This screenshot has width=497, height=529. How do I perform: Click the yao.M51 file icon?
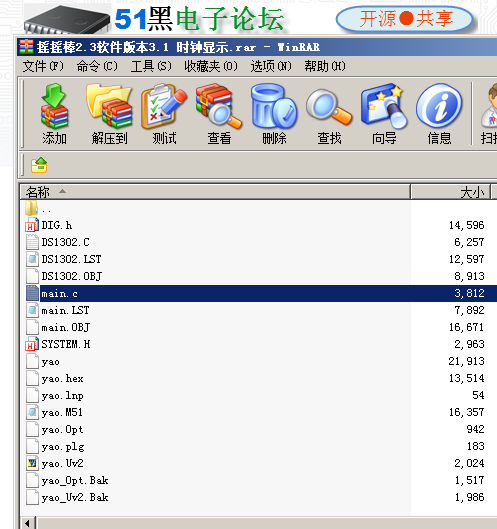(x=32, y=412)
